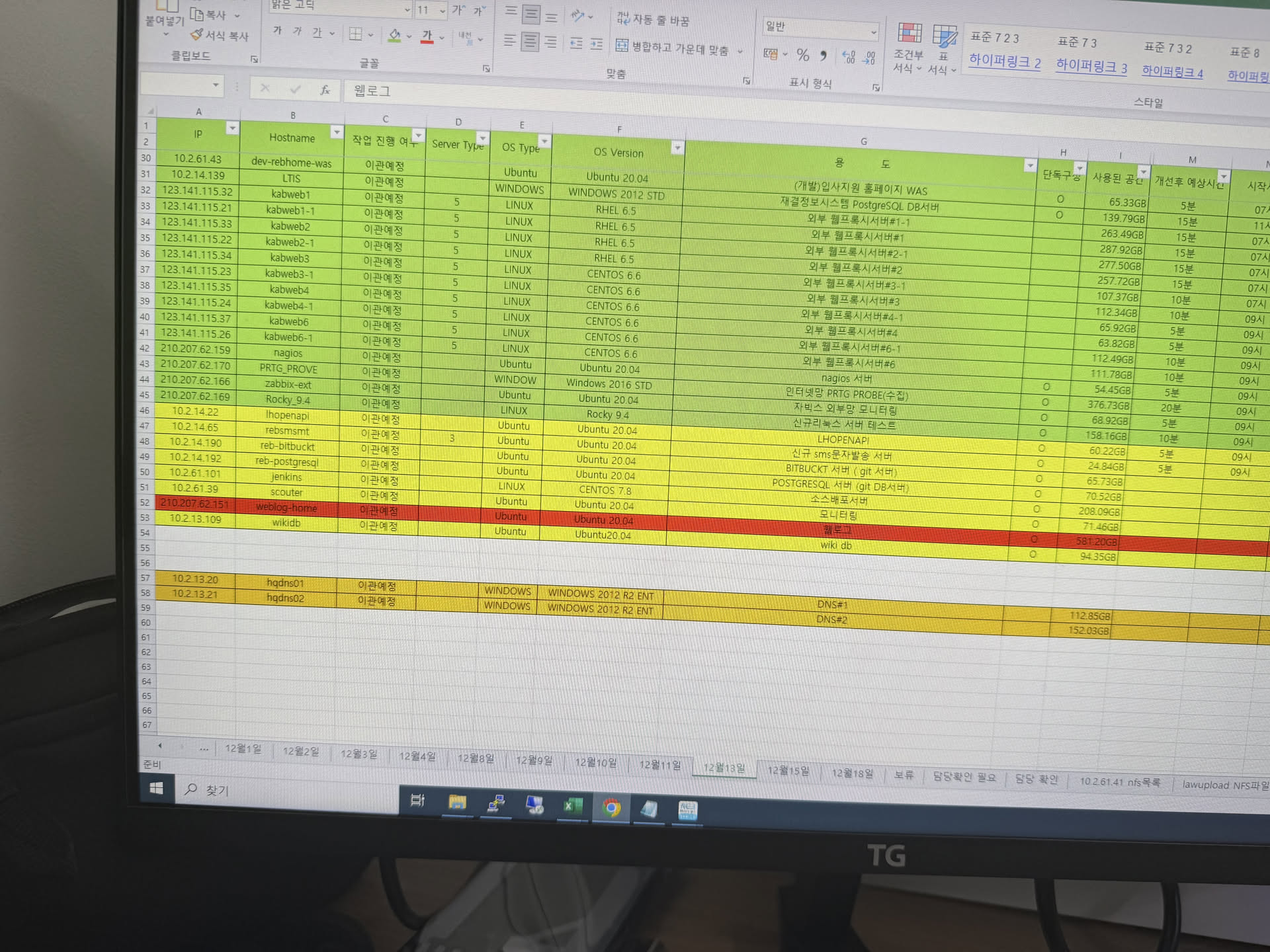Switch to the 보류 sheet tab
The width and height of the screenshot is (1270, 952).
904,775
